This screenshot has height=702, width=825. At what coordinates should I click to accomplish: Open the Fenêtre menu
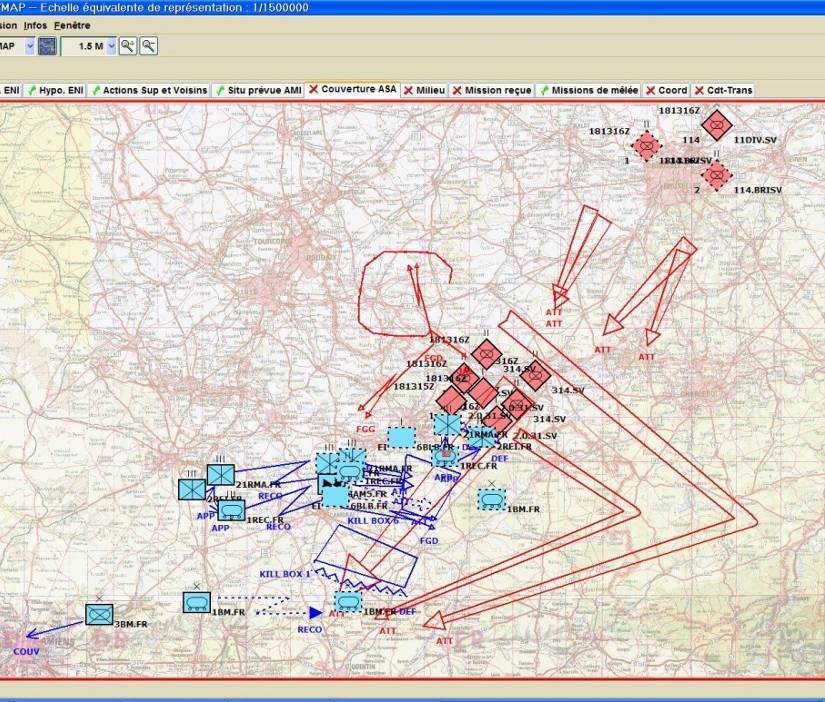click(72, 24)
